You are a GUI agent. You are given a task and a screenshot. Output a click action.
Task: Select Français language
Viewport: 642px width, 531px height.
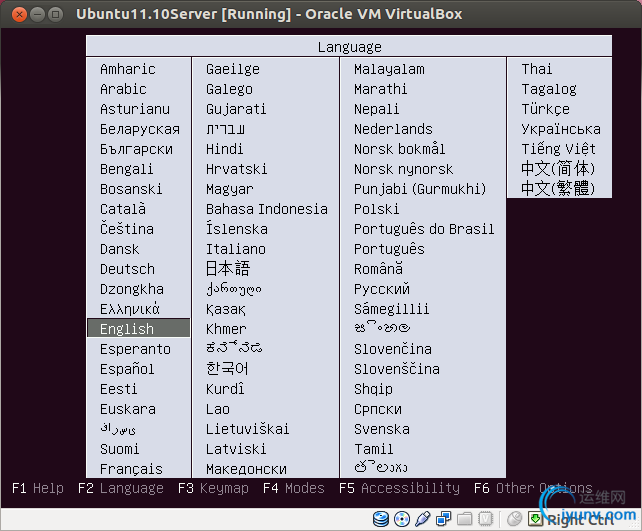[x=131, y=469]
